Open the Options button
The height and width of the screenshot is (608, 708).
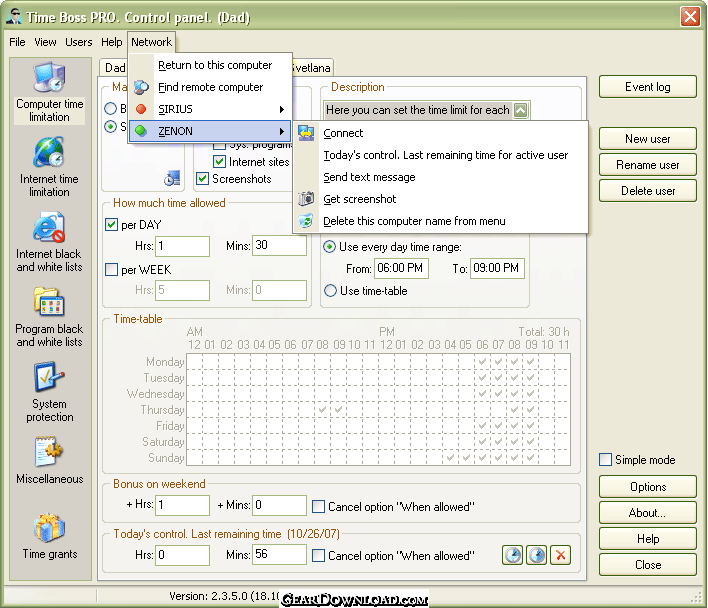(x=647, y=487)
